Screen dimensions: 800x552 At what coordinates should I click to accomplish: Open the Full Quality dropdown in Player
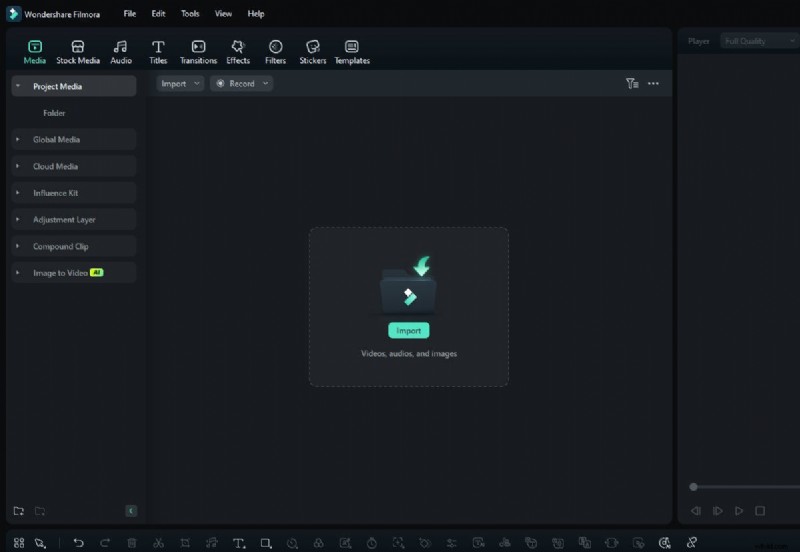[x=760, y=41]
